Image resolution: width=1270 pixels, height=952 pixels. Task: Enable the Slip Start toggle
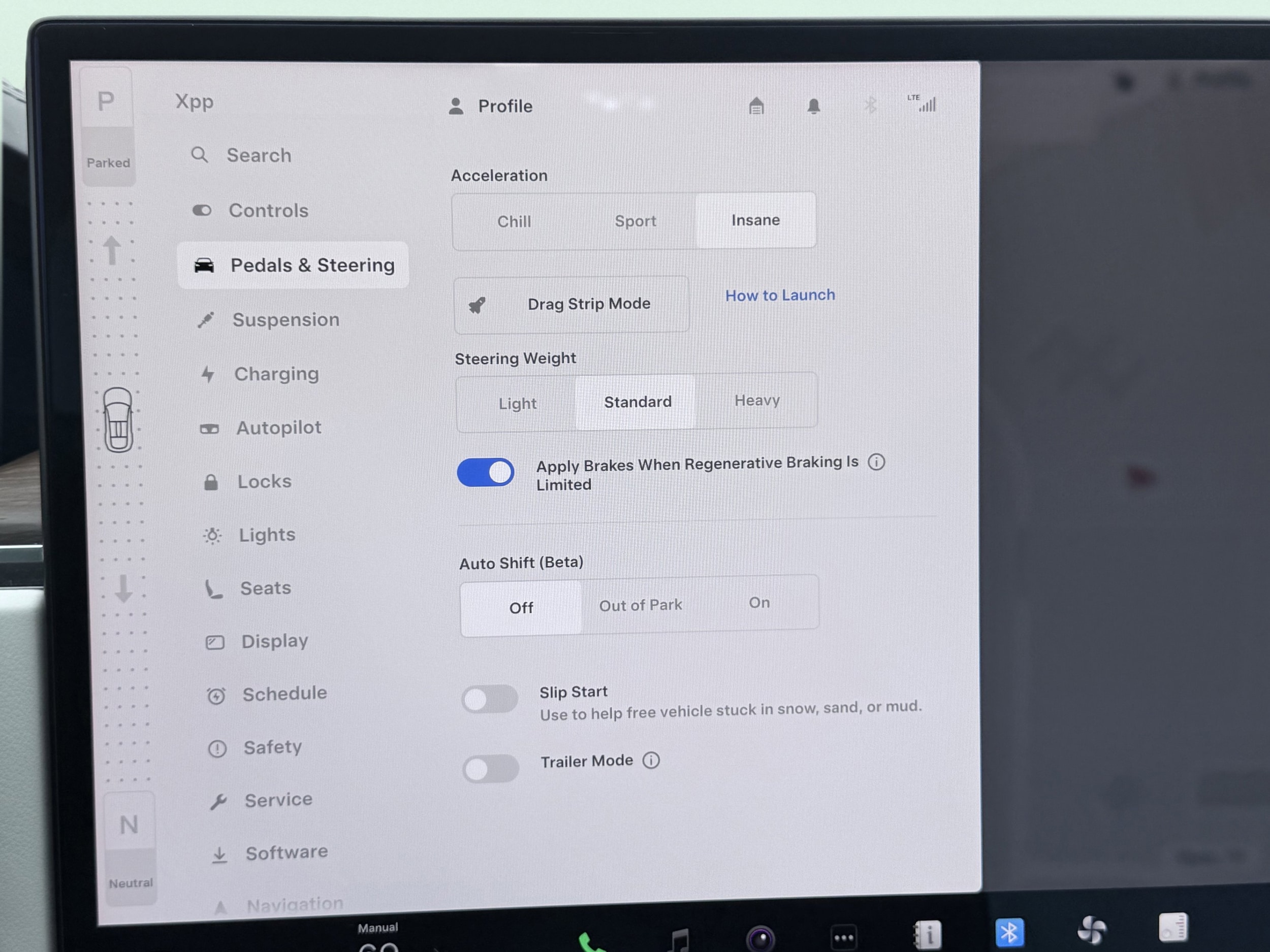click(490, 699)
